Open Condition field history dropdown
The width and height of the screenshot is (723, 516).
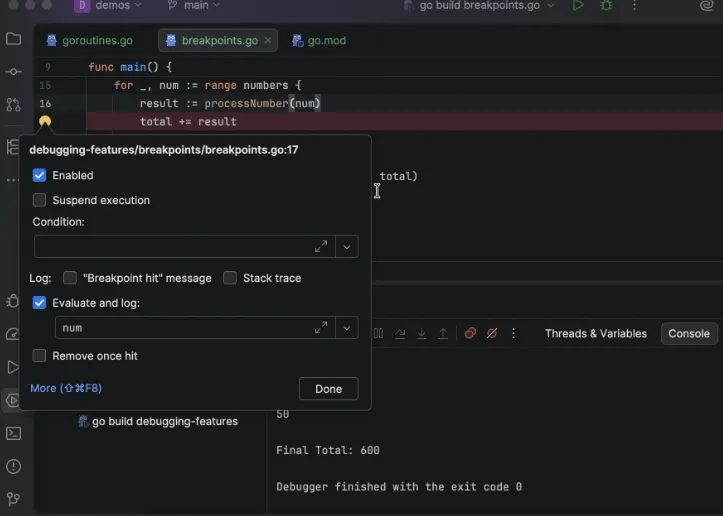(347, 247)
